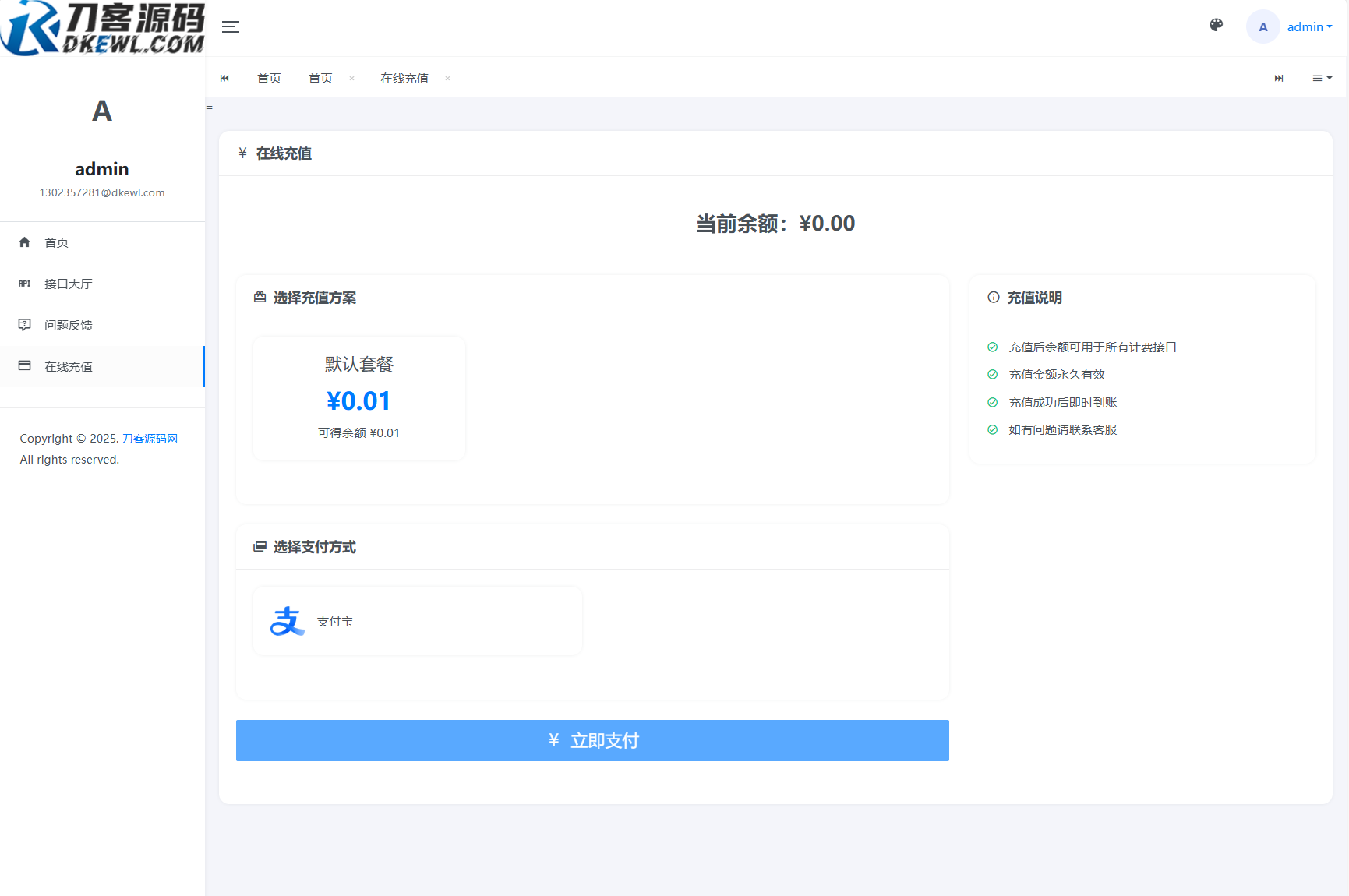Click the 首页 home icon in sidebar

coord(24,242)
